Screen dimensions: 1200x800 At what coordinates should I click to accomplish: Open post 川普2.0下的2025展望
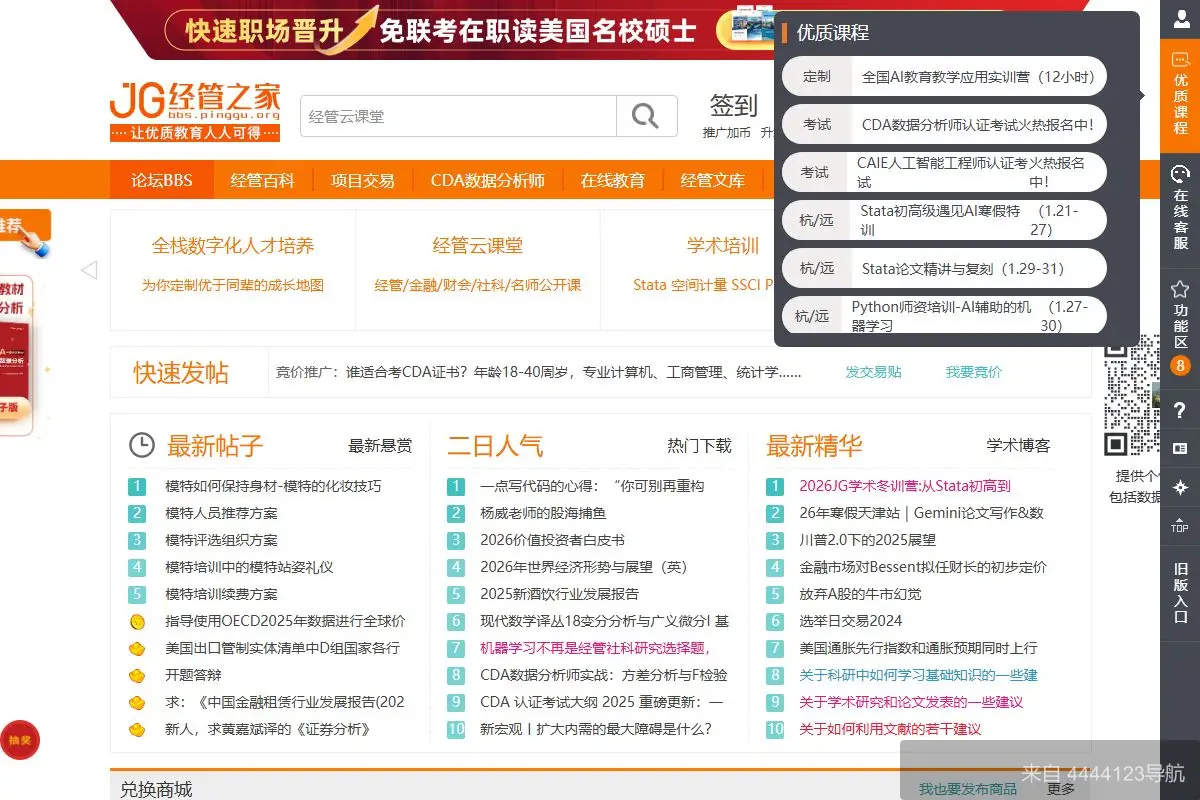(x=868, y=540)
